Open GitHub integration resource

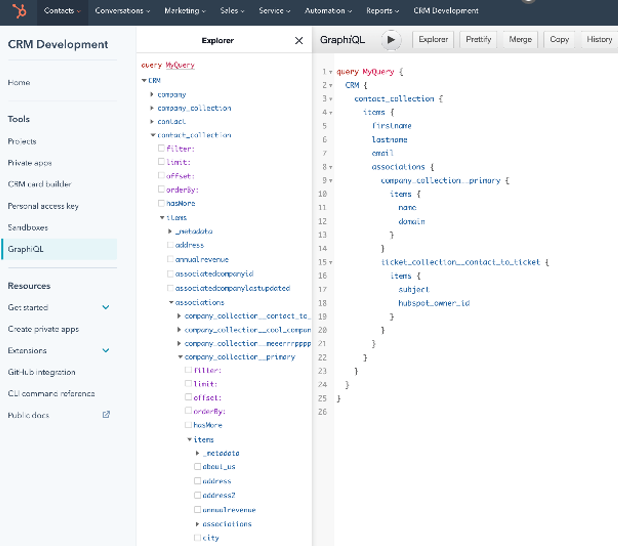pos(41,372)
